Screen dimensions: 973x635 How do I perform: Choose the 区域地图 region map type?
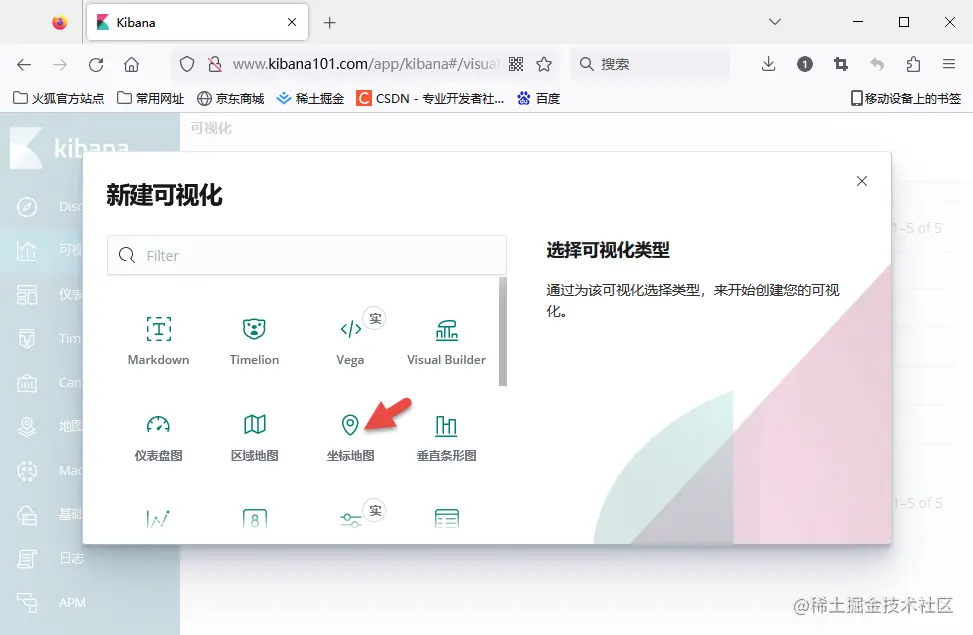(x=254, y=437)
